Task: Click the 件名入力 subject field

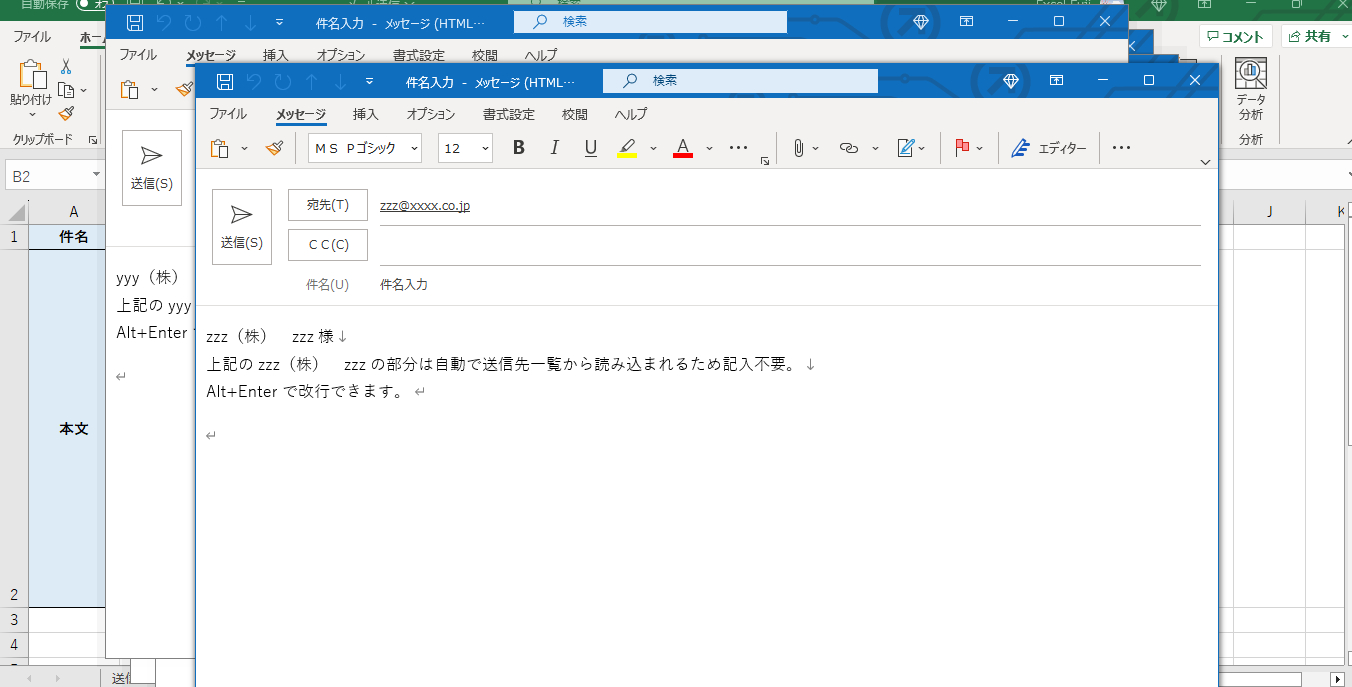Action: (x=790, y=285)
